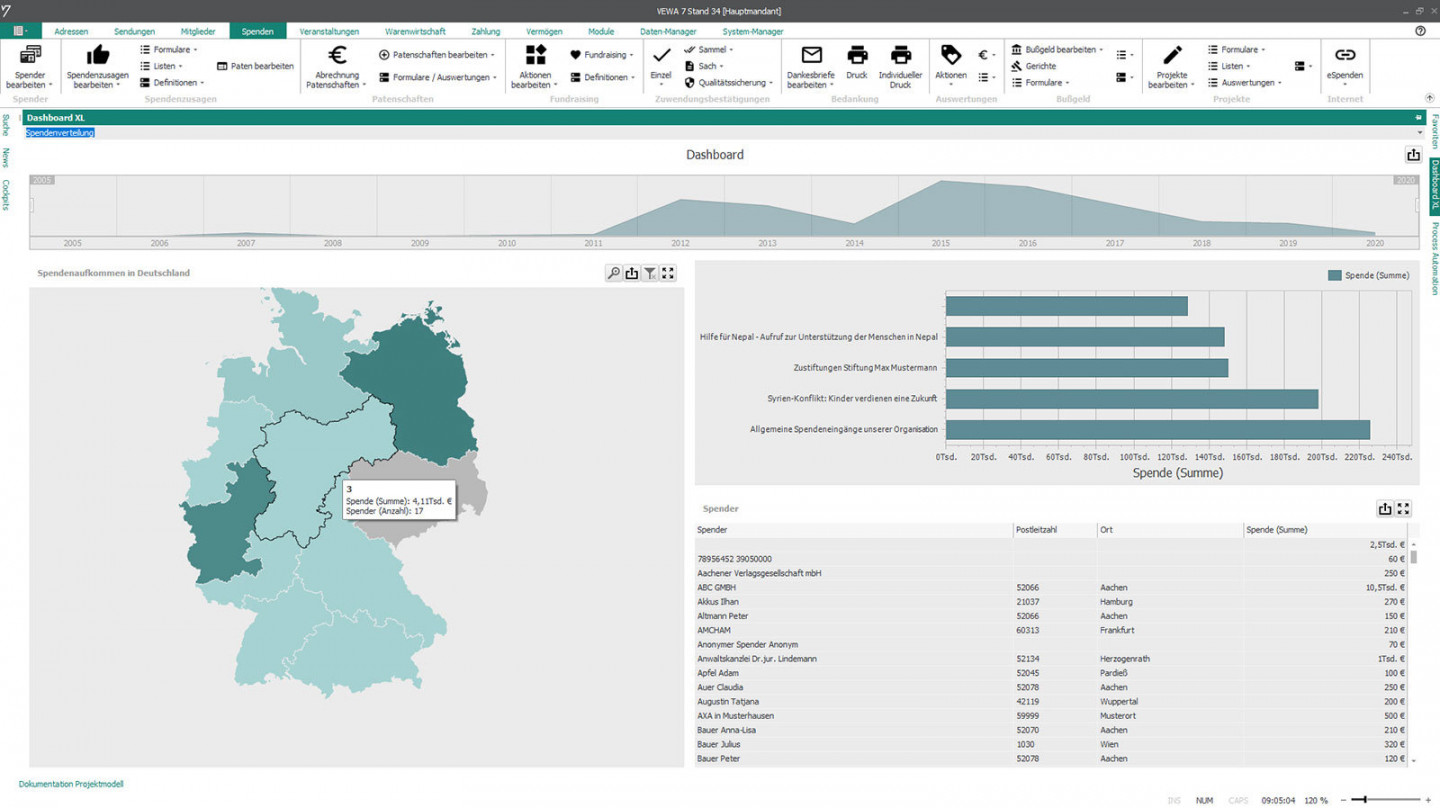The height and width of the screenshot is (808, 1440).
Task: Maximize the Spender table panel
Action: click(1403, 509)
